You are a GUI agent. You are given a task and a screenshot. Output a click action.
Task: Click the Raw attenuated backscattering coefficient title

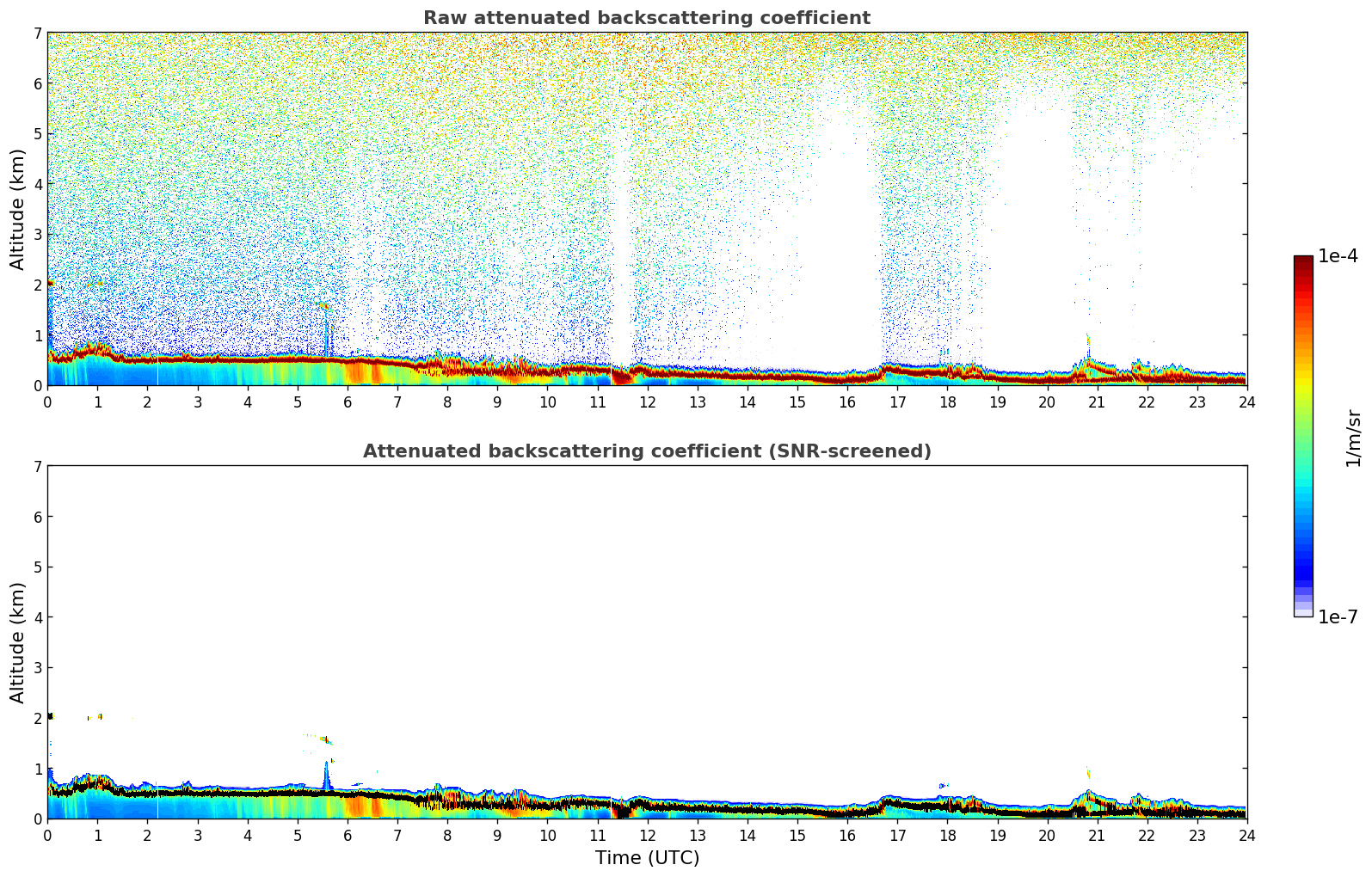[x=647, y=18]
